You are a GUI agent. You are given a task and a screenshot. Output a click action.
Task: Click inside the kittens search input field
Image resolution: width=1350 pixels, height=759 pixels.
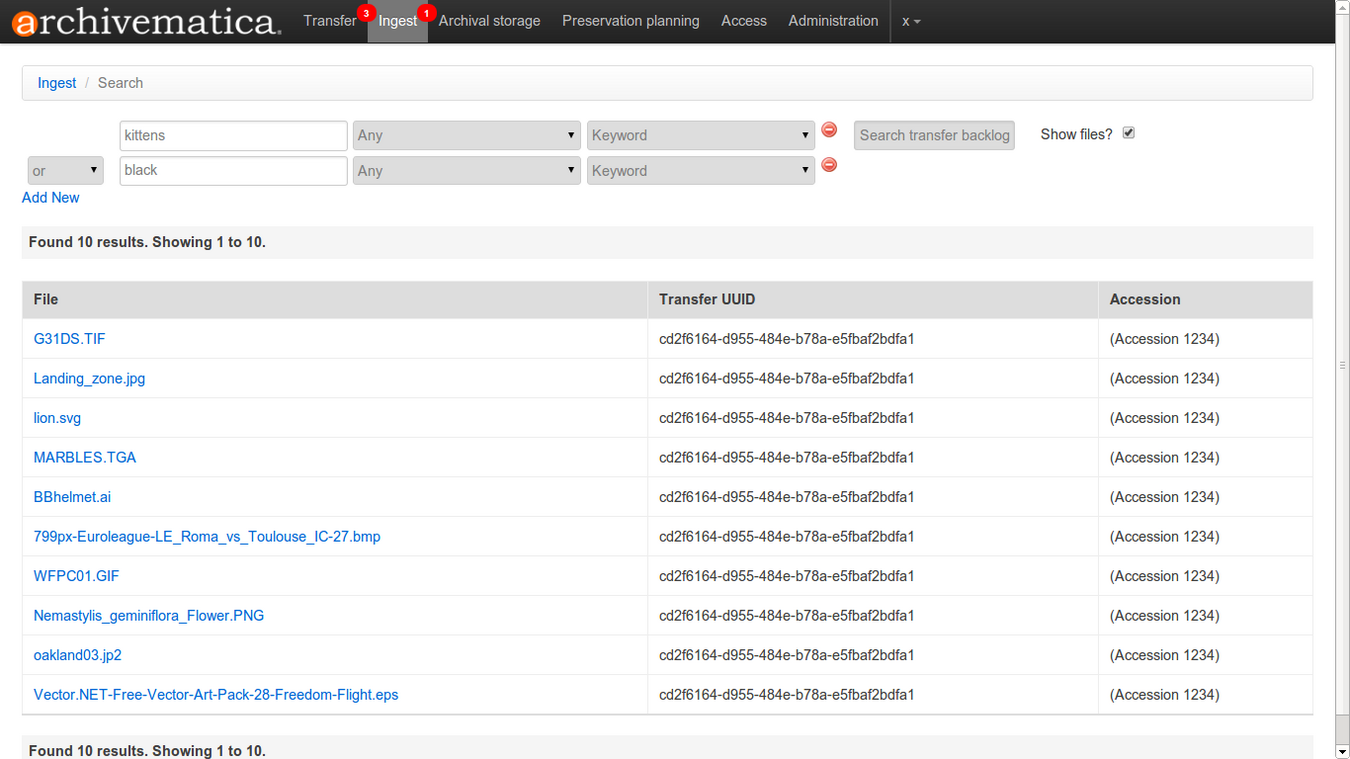[233, 135]
